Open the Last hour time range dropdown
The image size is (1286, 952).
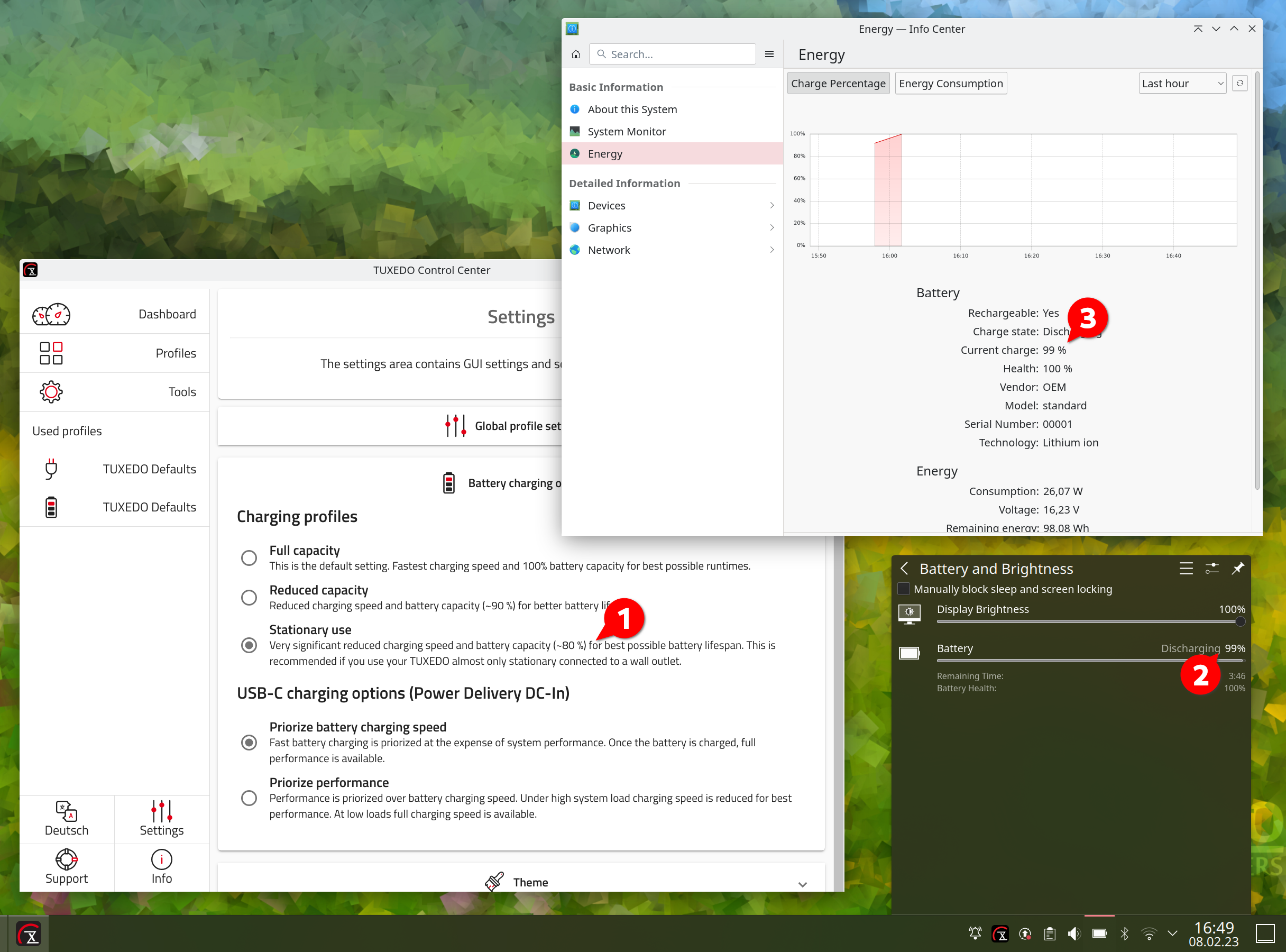(x=1182, y=83)
